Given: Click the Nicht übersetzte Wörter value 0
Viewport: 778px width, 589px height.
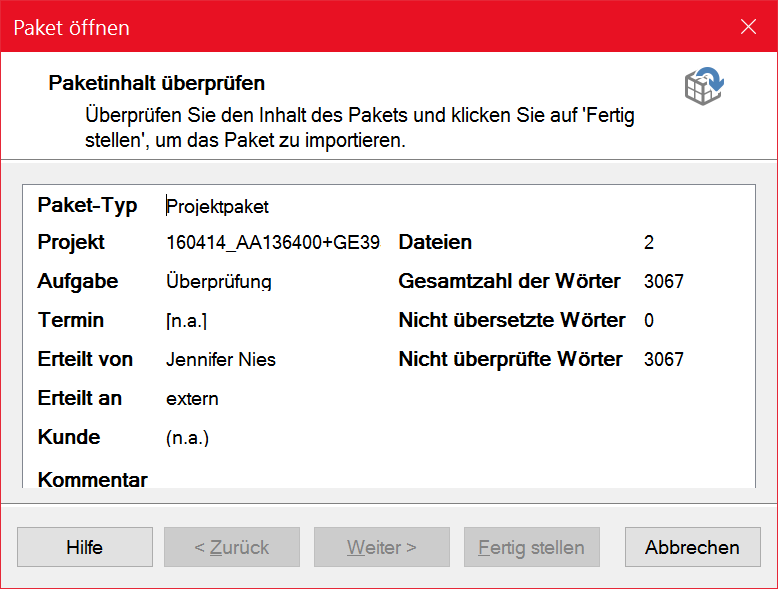Looking at the screenshot, I should click(x=649, y=321).
